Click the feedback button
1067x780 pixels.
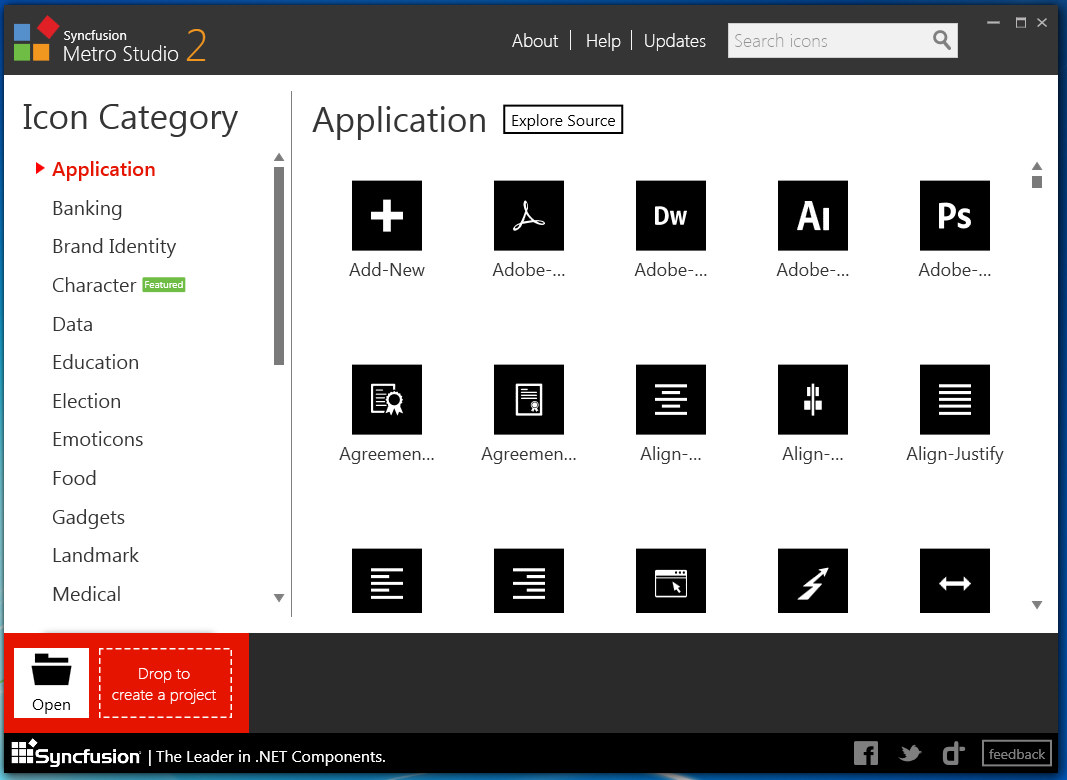[1017, 753]
